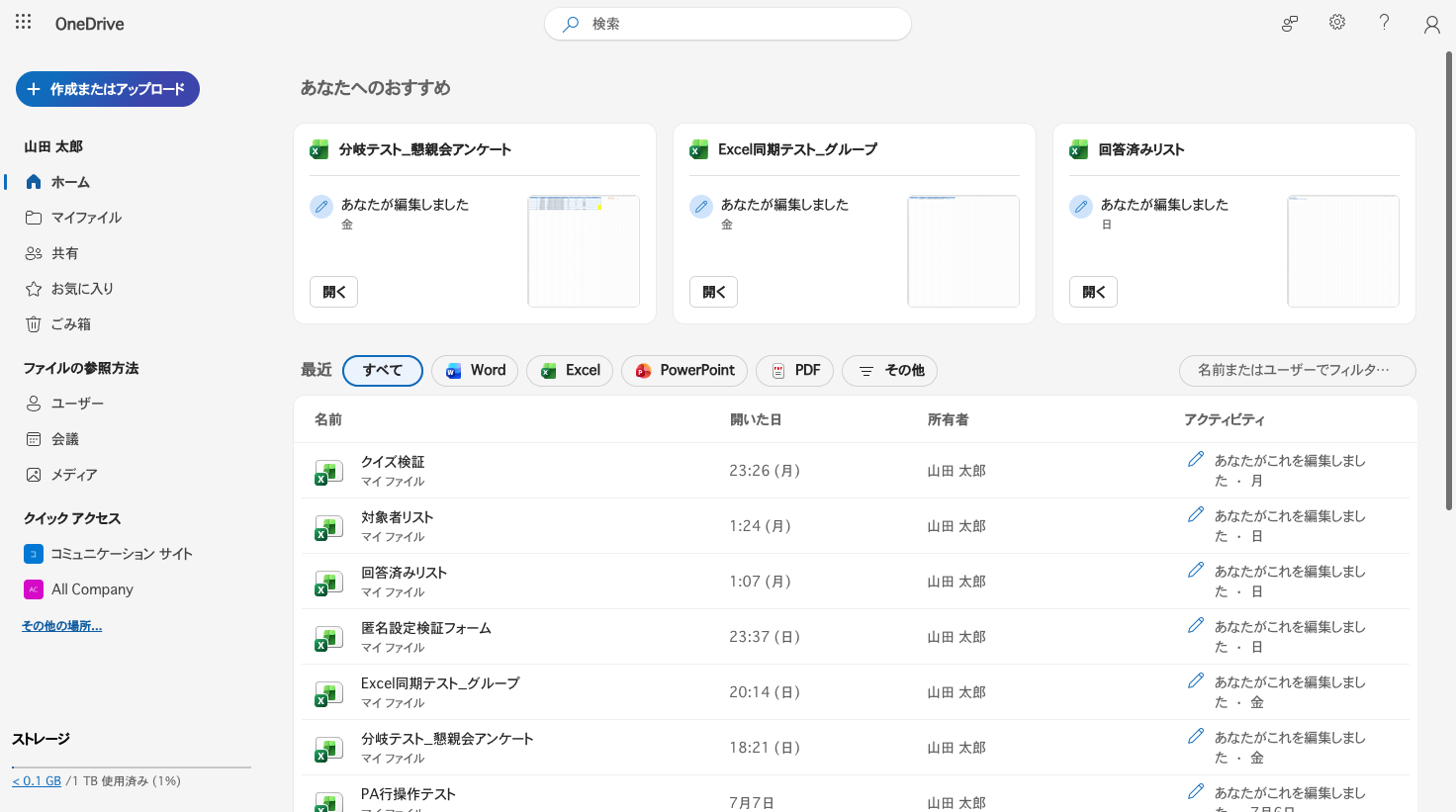Open ごみ箱 in the sidebar
This screenshot has width=1456, height=812.
[71, 324]
